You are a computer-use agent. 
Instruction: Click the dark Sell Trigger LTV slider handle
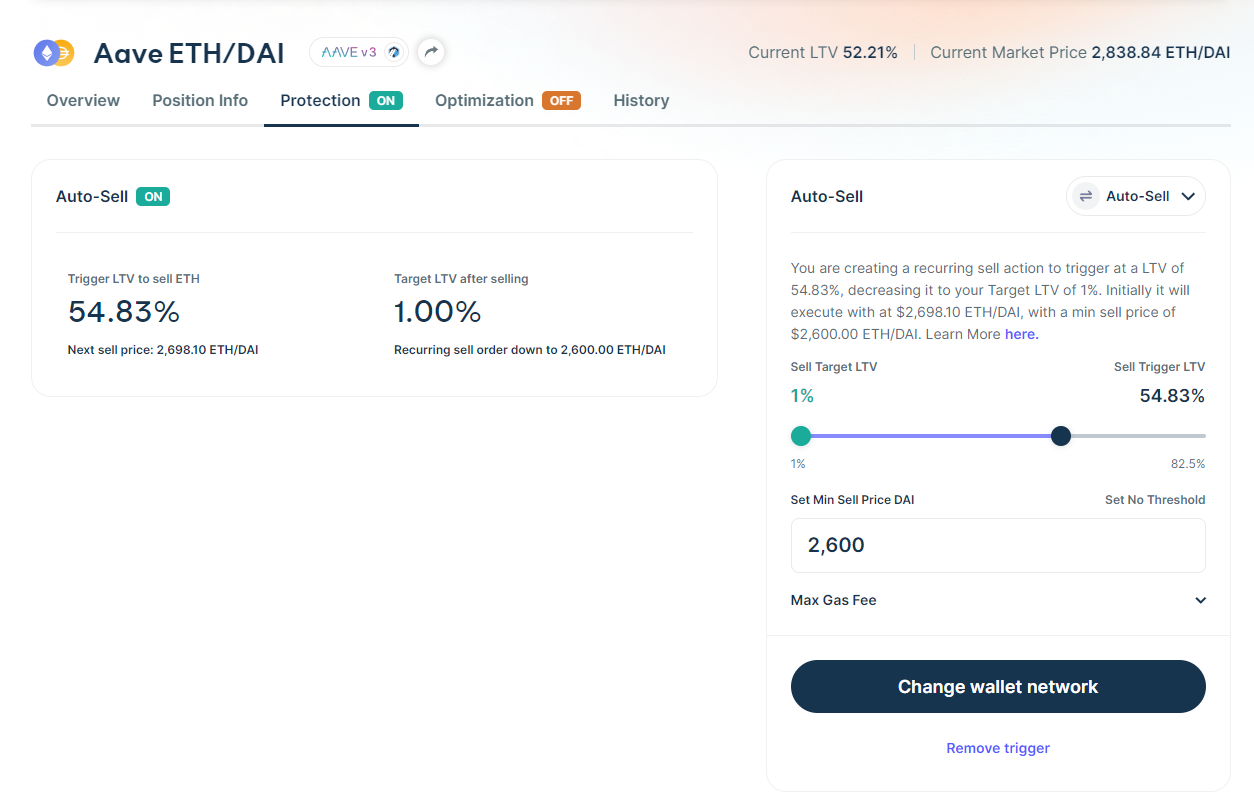[x=1061, y=436]
